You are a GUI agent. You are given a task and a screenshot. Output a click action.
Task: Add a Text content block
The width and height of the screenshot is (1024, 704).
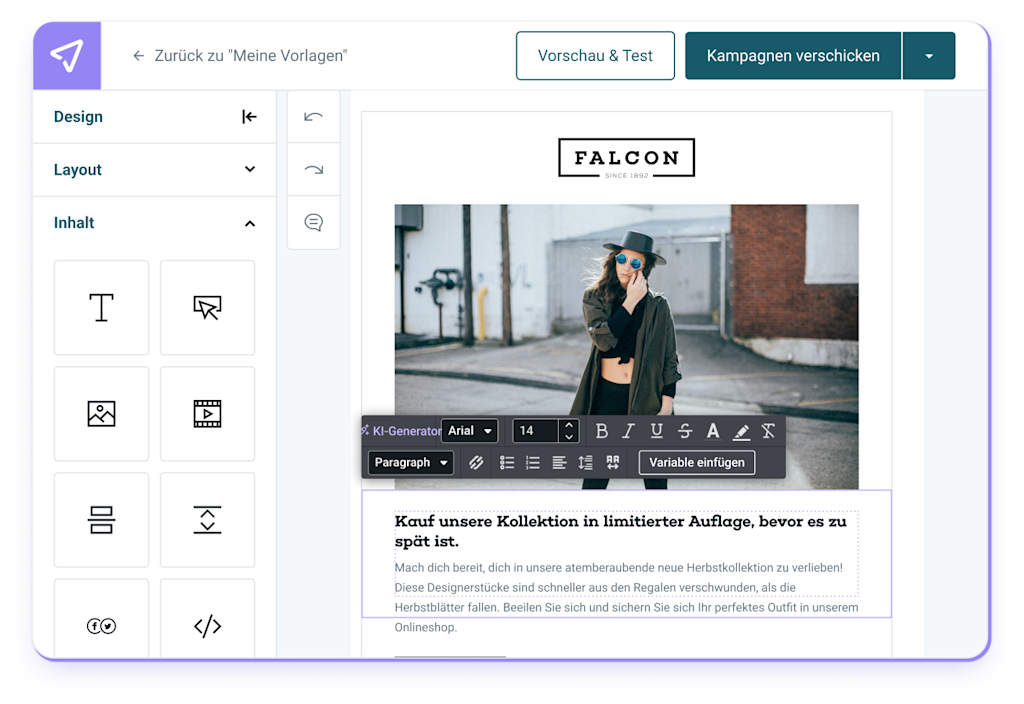[101, 308]
